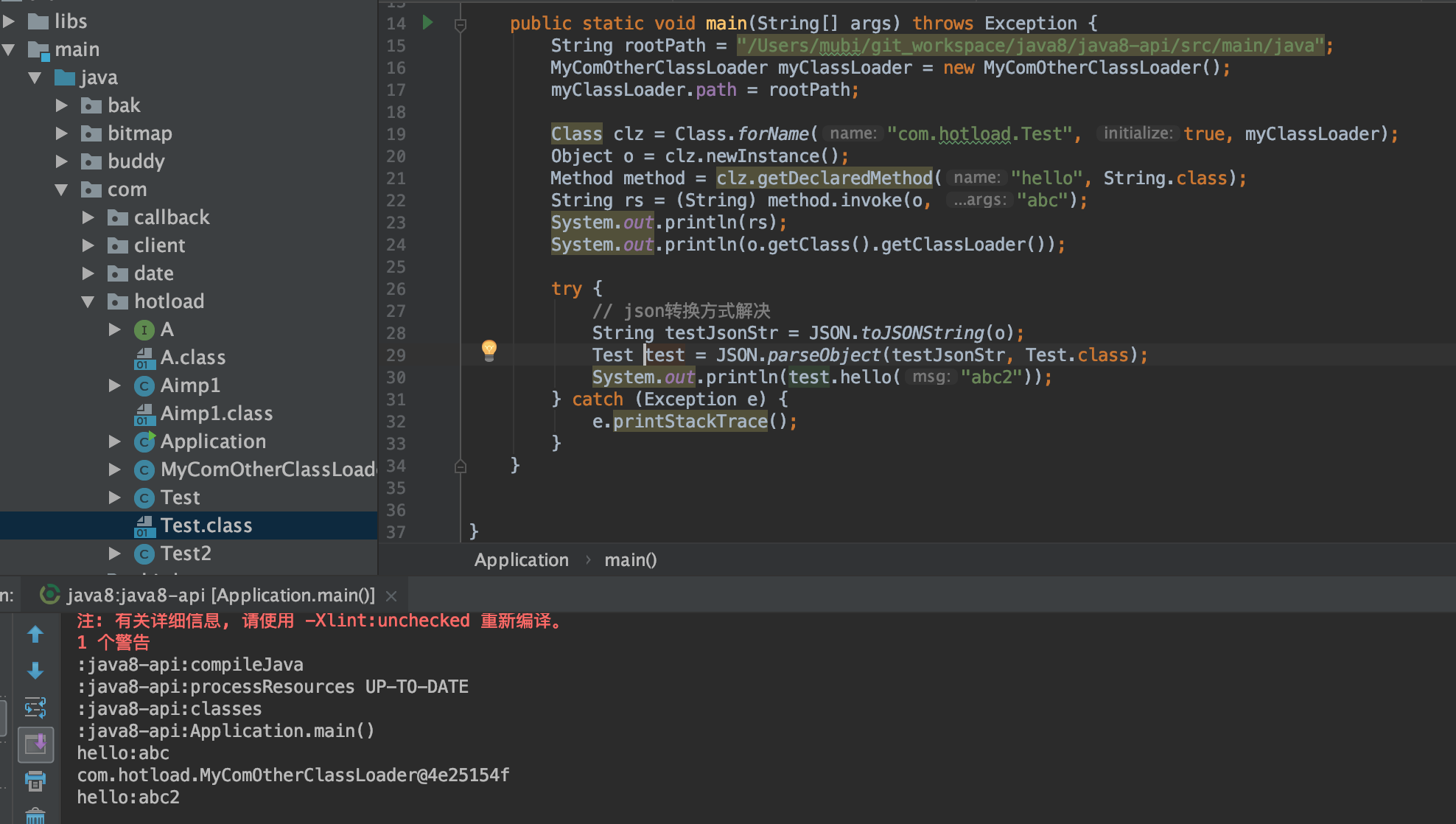
Task: Jump to previous message with console up arrow
Action: coord(35,635)
